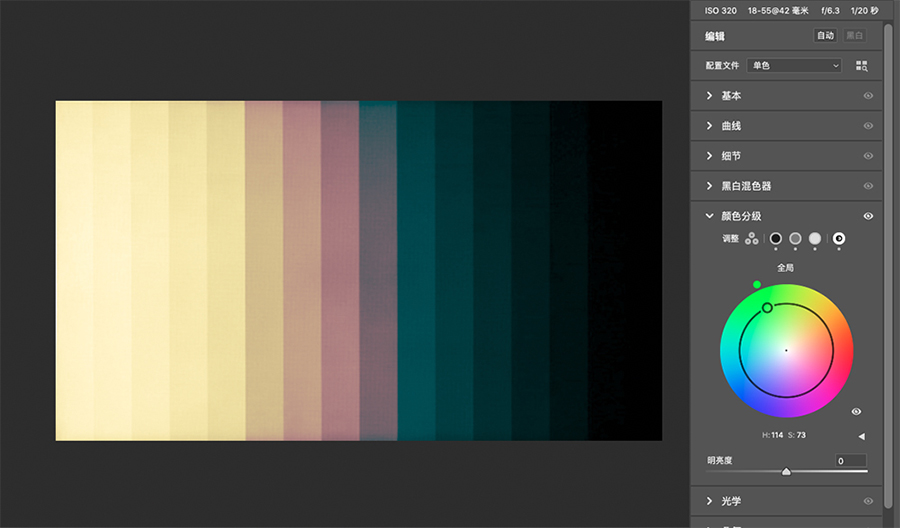This screenshot has width=900, height=528.
Task: Click the disclosure triangle beside the H/S values
Action: [x=861, y=436]
